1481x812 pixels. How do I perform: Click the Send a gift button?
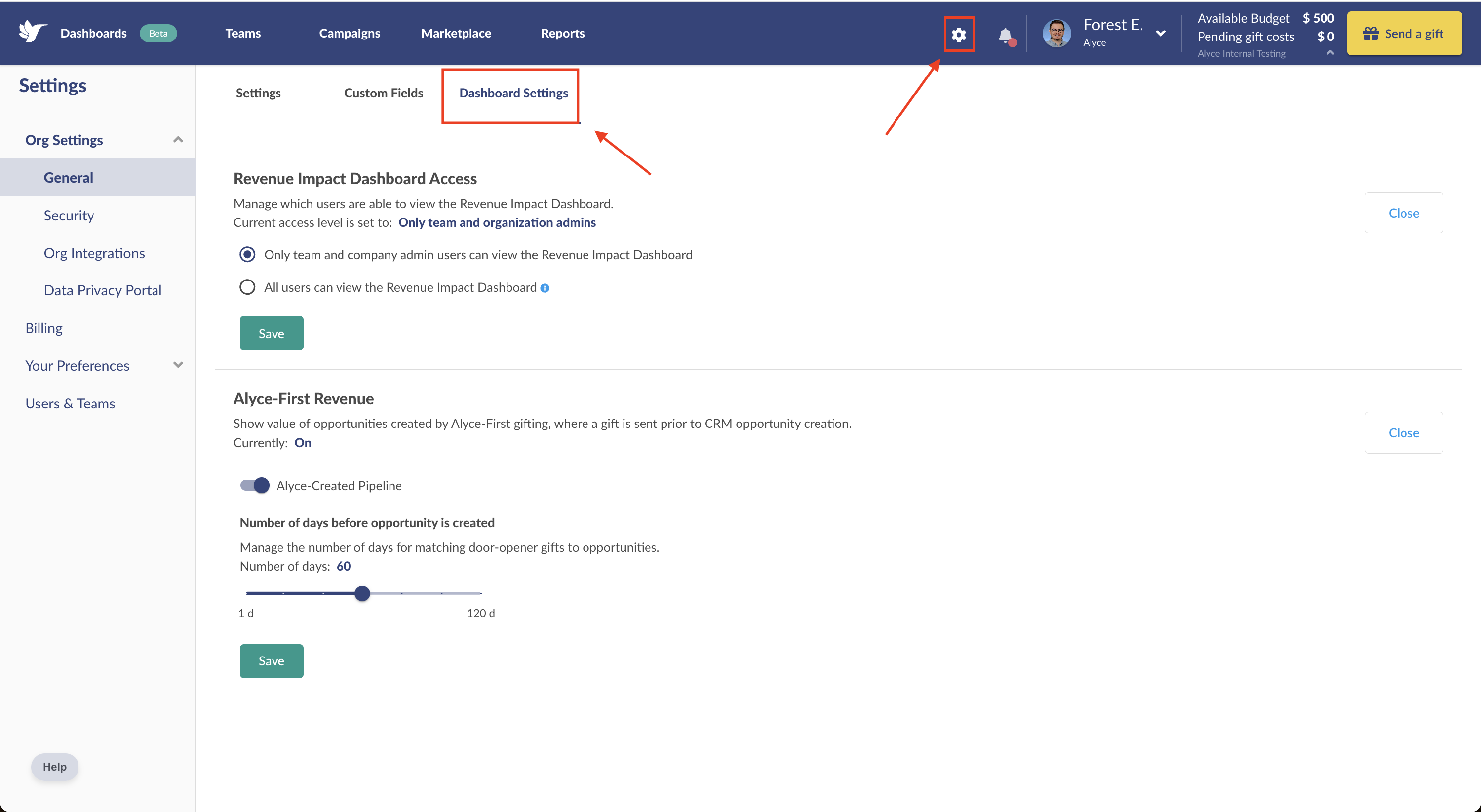(x=1404, y=34)
